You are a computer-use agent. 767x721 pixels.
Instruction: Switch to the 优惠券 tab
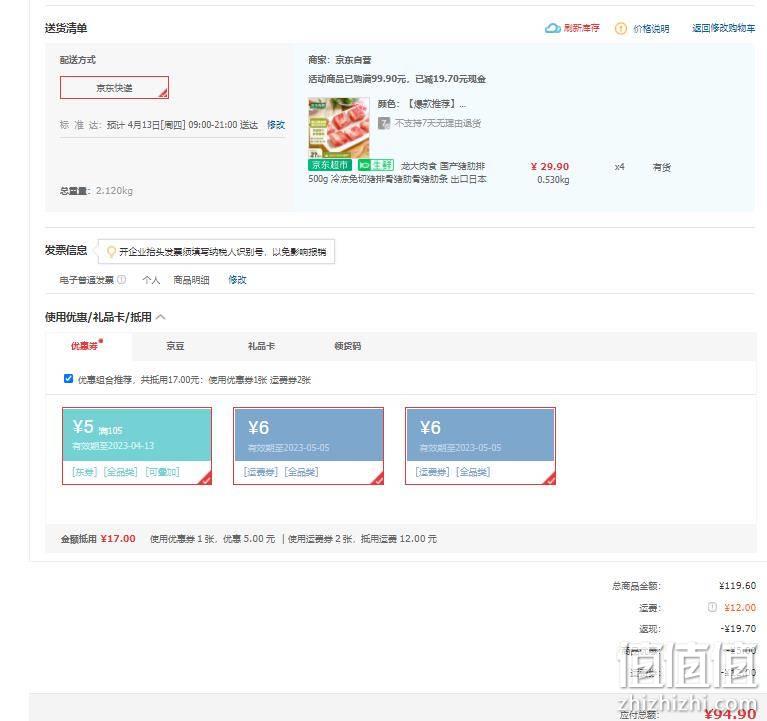87,345
